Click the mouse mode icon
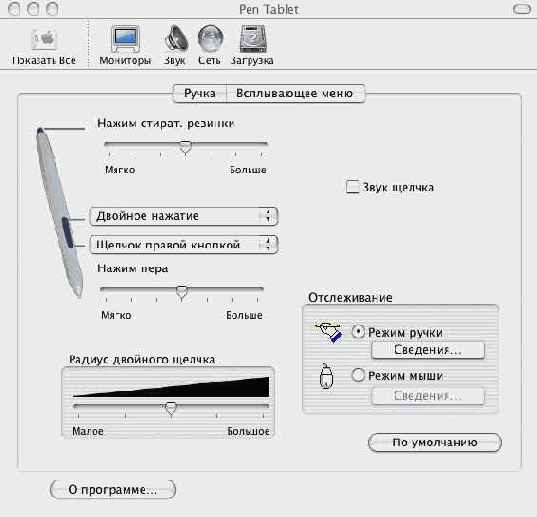Viewport: 537px width, 517px height. pos(326,376)
